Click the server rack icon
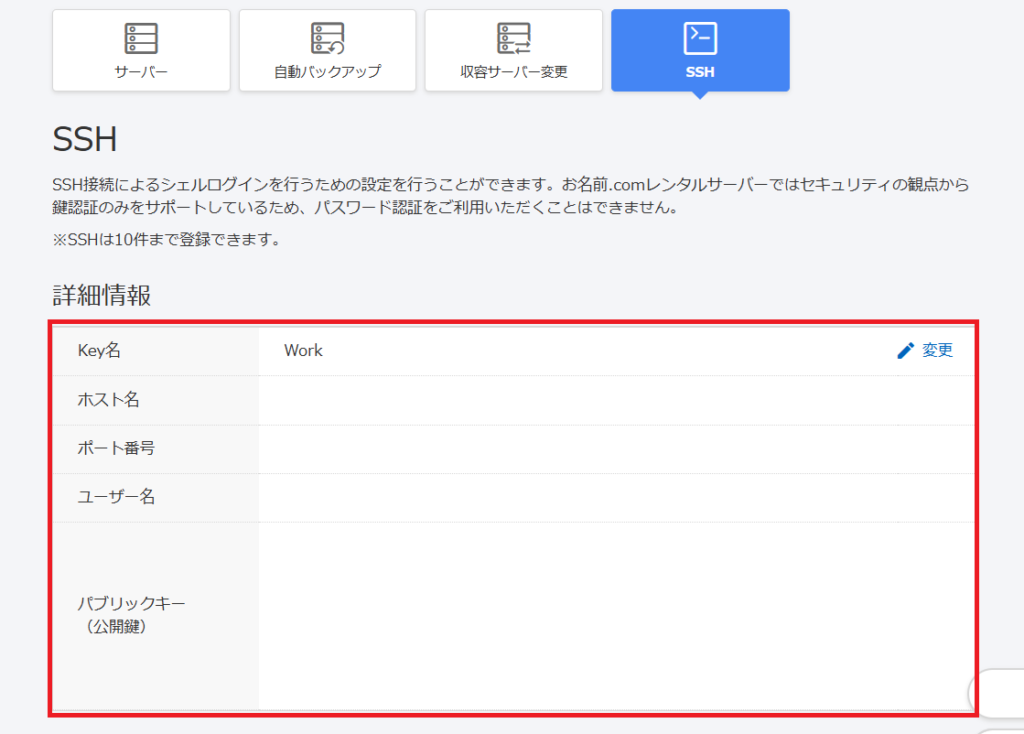The height and width of the screenshot is (734, 1024). [x=141, y=39]
